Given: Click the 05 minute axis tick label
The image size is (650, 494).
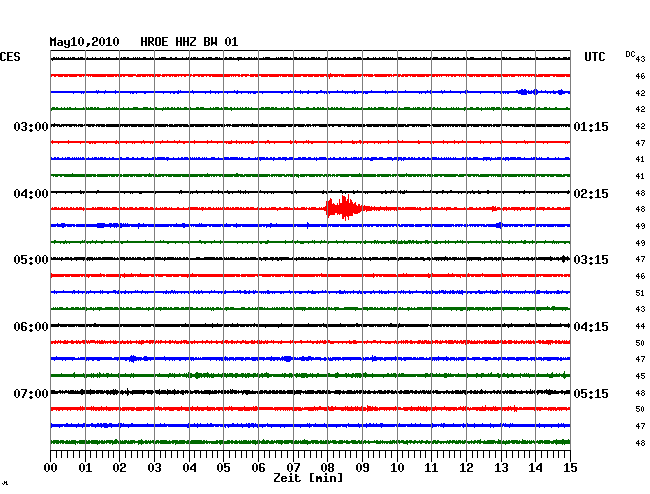Looking at the screenshot, I should 223,467.
